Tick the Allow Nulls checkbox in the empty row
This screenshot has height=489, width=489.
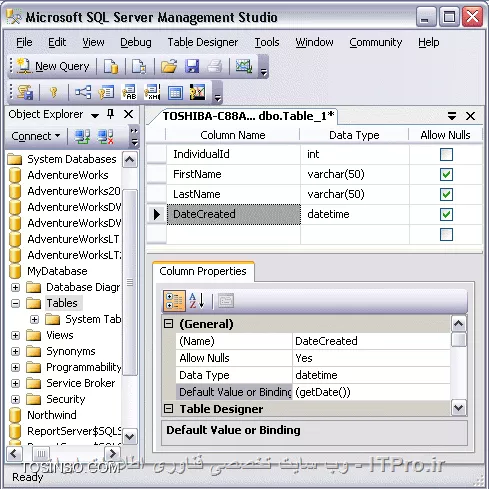point(446,234)
